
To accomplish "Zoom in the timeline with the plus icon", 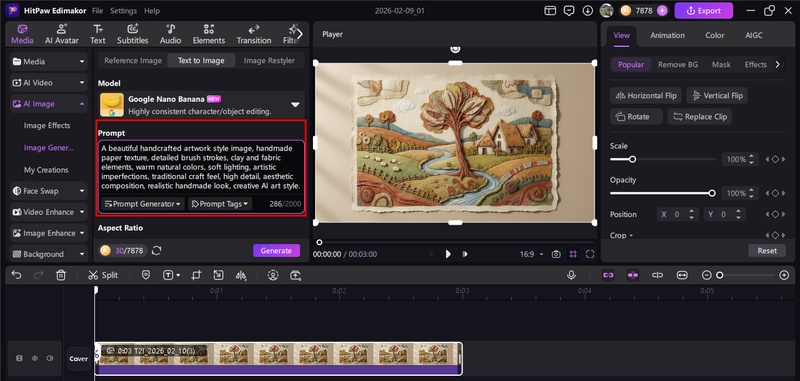I will click(784, 275).
